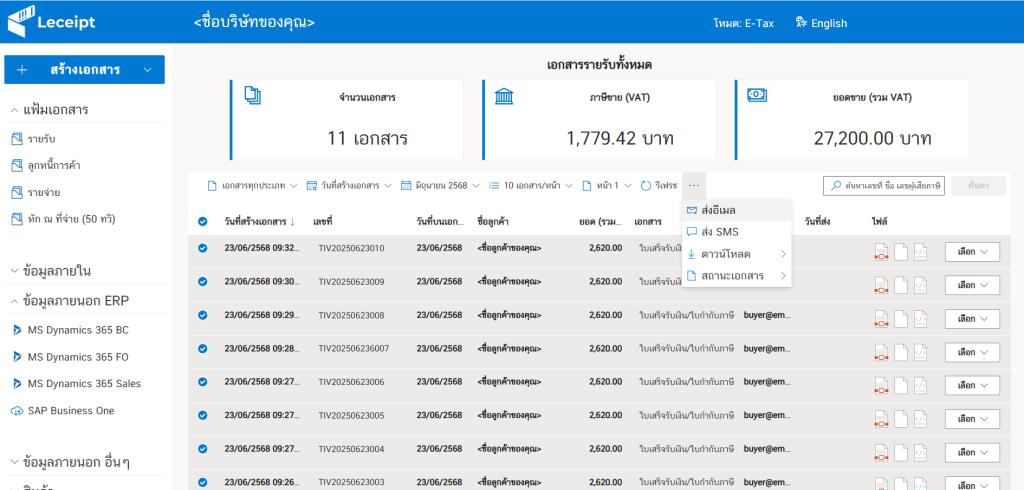Click the bank icon in ภาษีขาย (VAT) card

504,96
